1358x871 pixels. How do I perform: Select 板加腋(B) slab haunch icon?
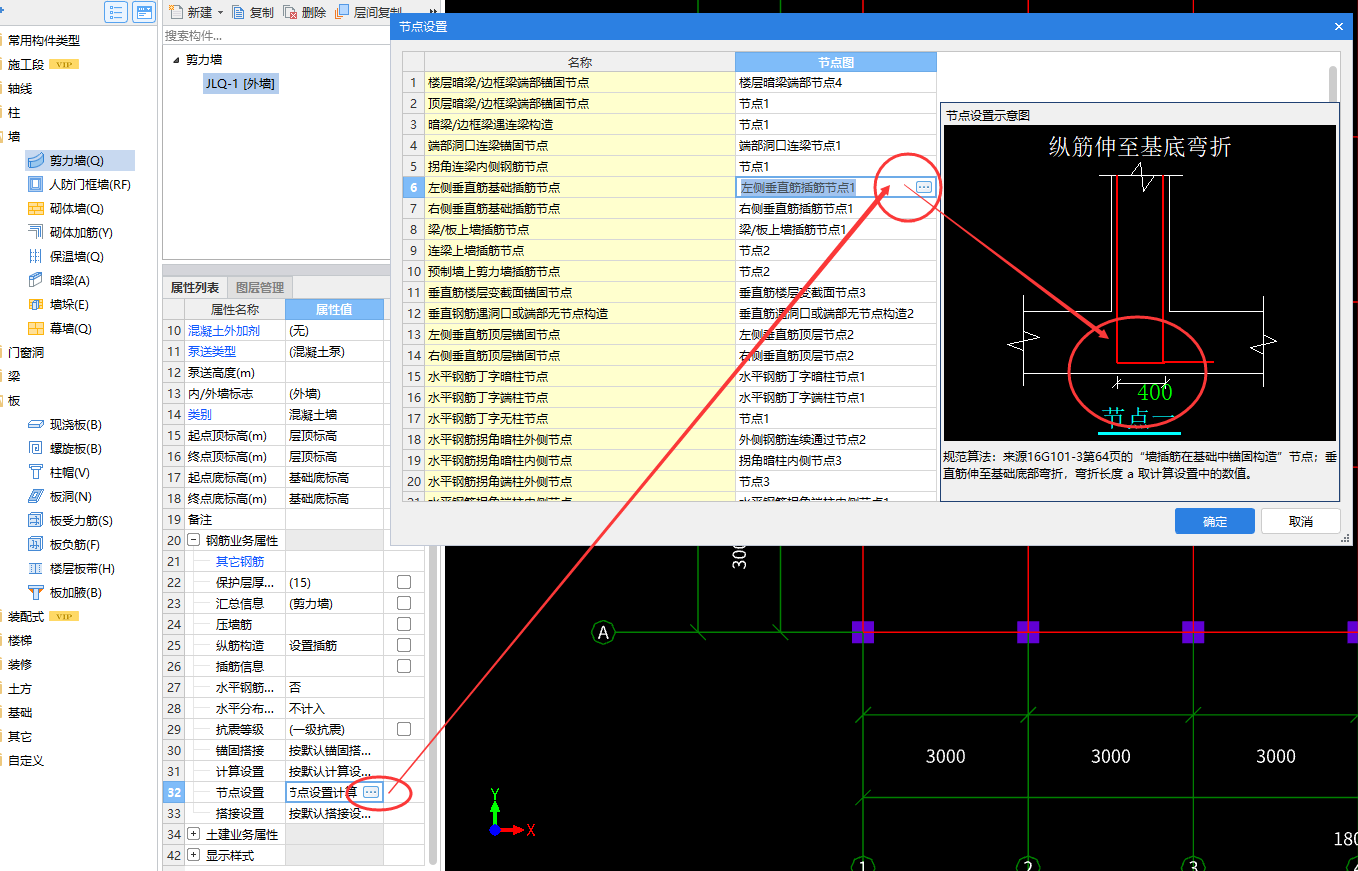pos(36,592)
